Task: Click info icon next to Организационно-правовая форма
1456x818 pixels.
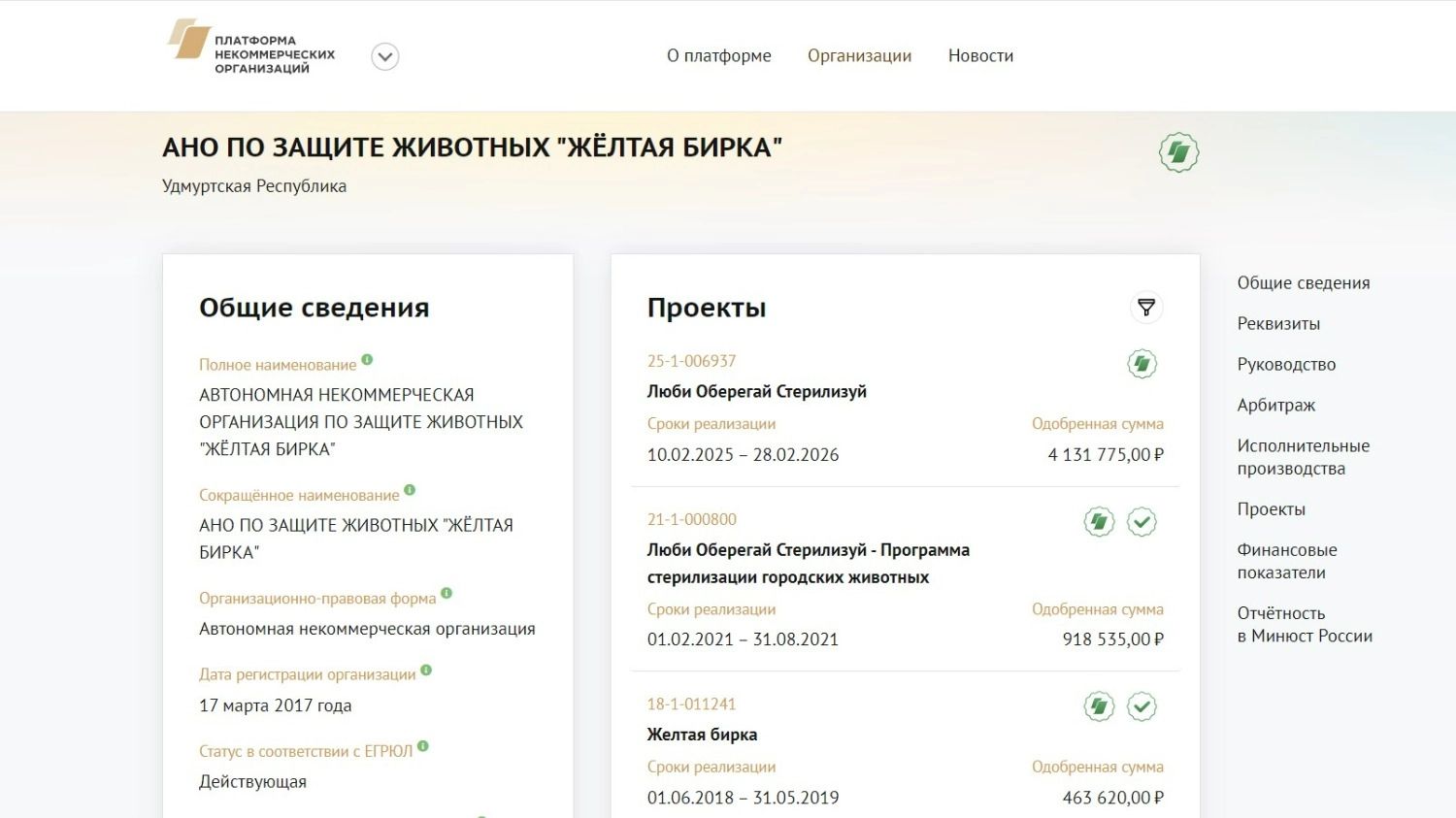Action: click(x=447, y=593)
